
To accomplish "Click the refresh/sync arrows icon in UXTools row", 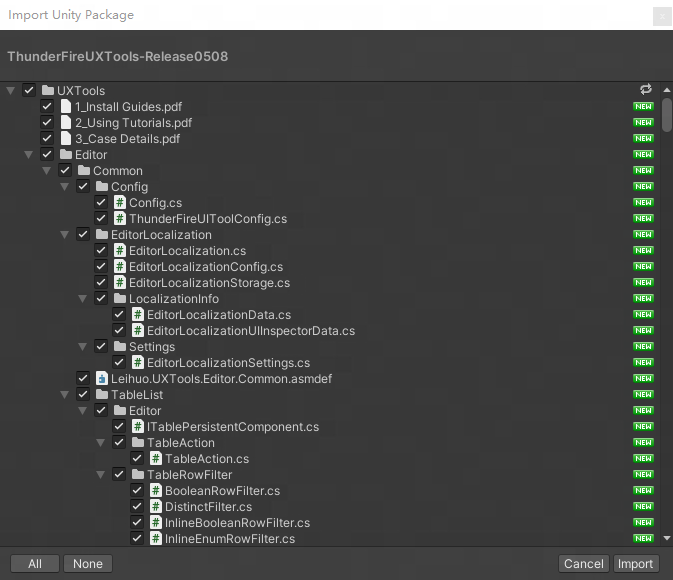I will click(646, 89).
